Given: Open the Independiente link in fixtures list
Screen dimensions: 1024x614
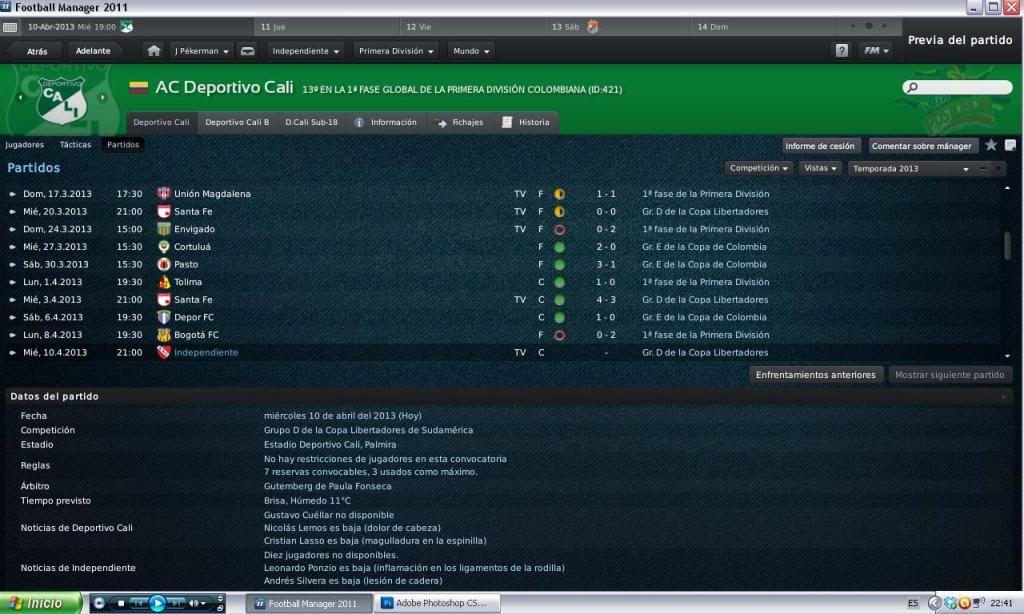Looking at the screenshot, I should (x=206, y=352).
